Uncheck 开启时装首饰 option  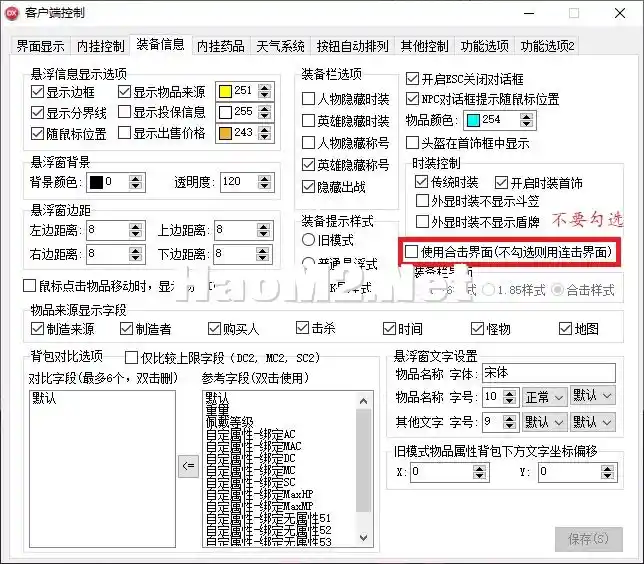click(539, 183)
